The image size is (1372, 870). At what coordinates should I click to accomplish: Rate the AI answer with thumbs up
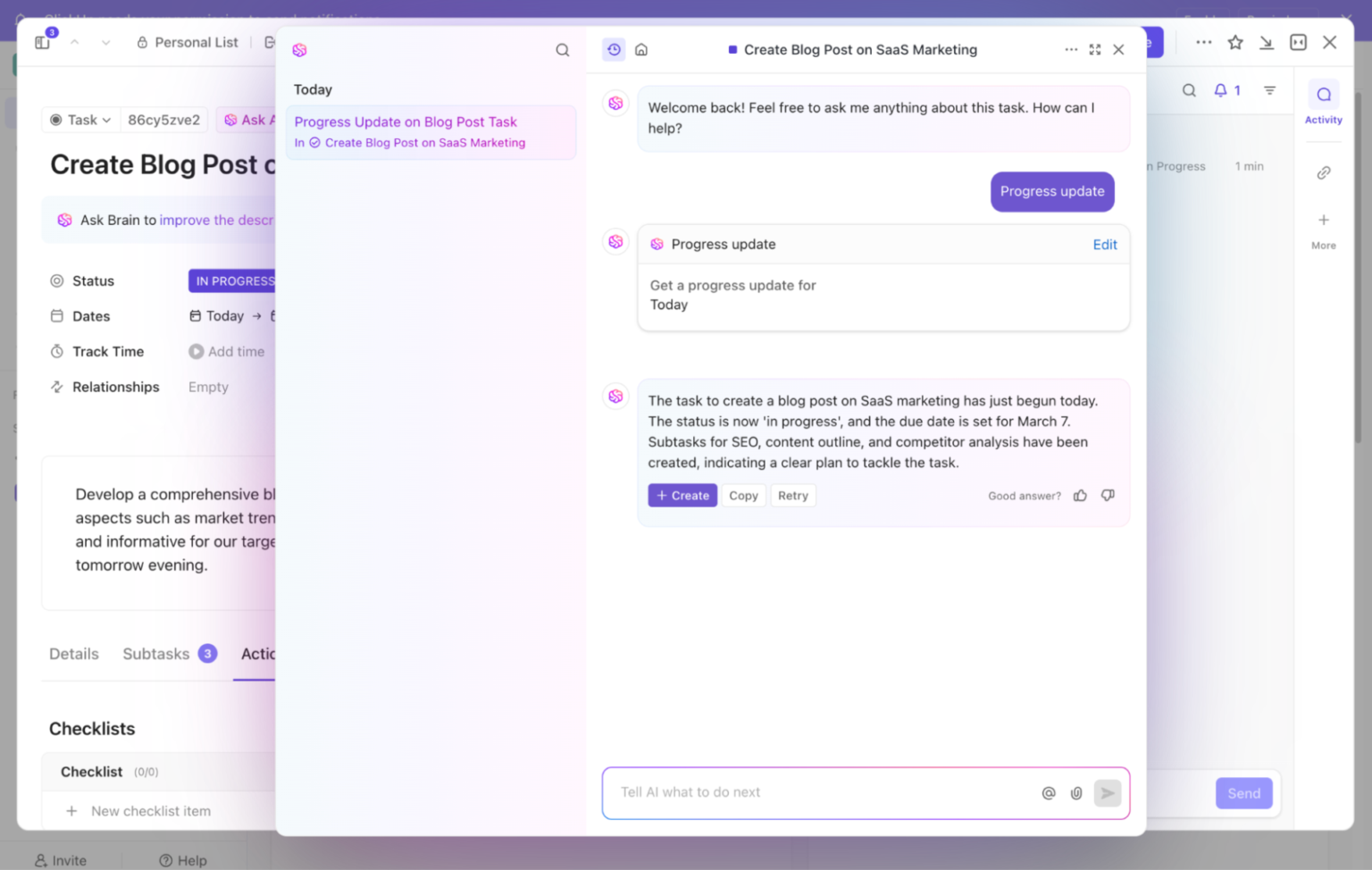(x=1080, y=495)
